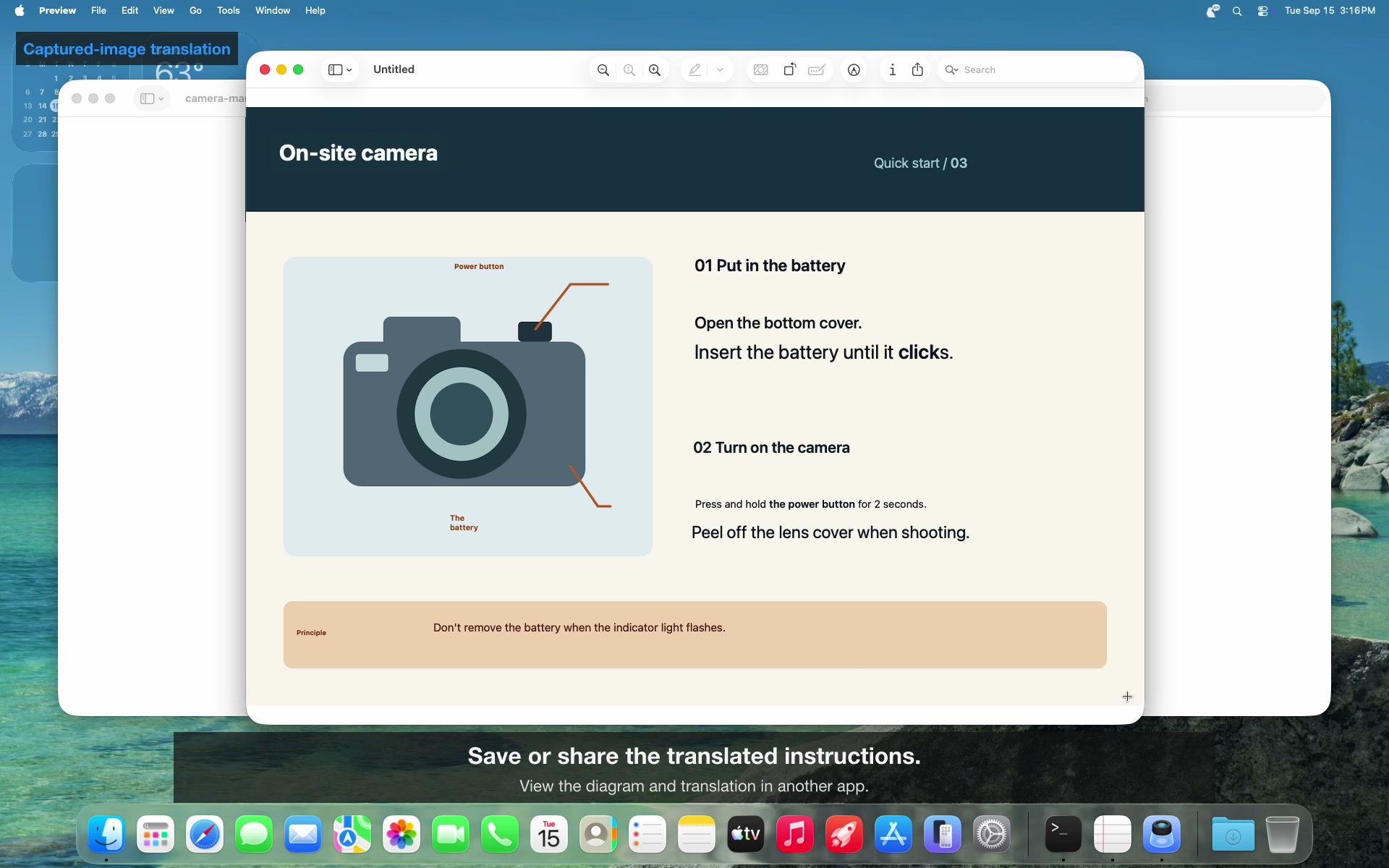Open sidebar dropdown in background camera window

pos(152,98)
